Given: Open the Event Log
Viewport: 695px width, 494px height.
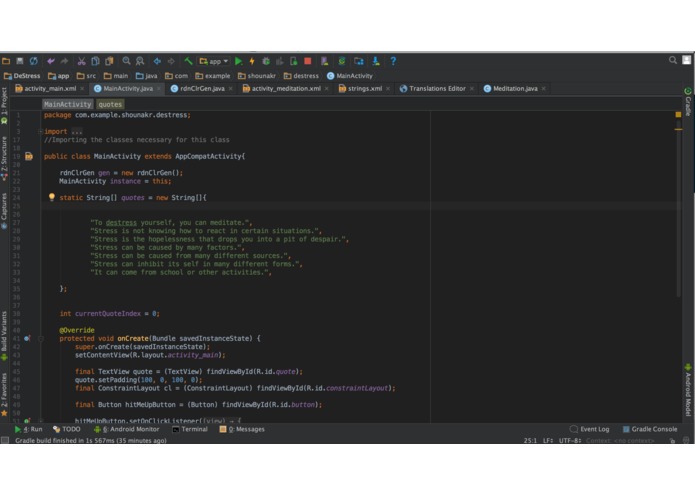Looking at the screenshot, I should coord(590,429).
